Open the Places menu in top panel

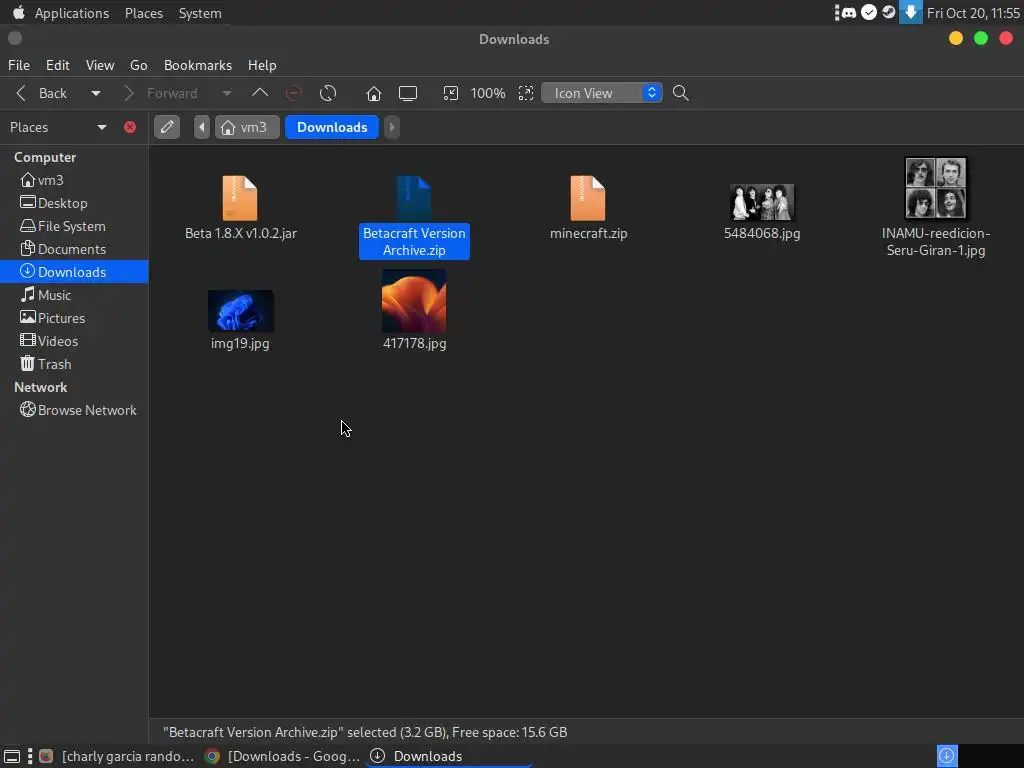point(144,13)
